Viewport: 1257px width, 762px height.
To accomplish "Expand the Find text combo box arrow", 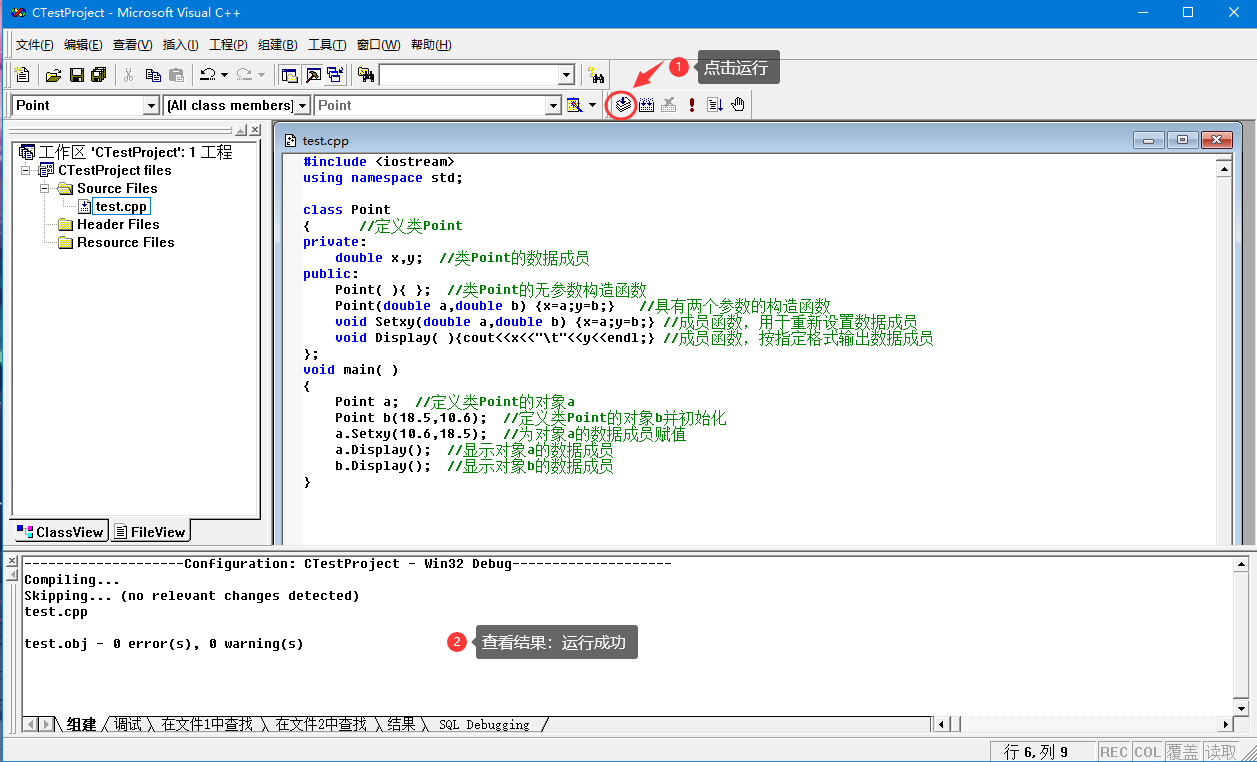I will 567,75.
